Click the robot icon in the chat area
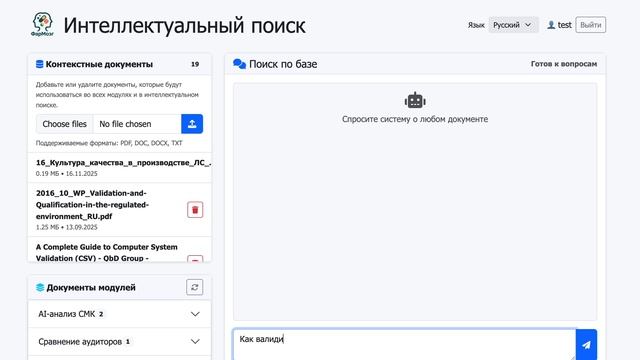This screenshot has width=640, height=360. pos(415,100)
